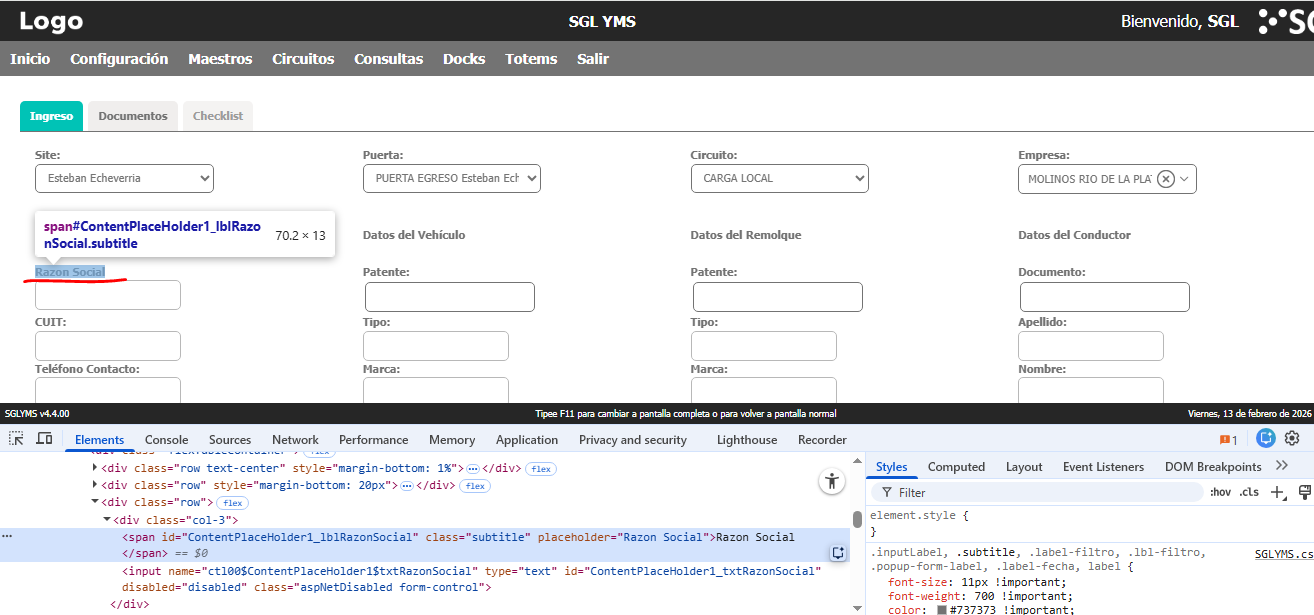Open the Circuitos menu
1314x615 pixels.
(303, 59)
